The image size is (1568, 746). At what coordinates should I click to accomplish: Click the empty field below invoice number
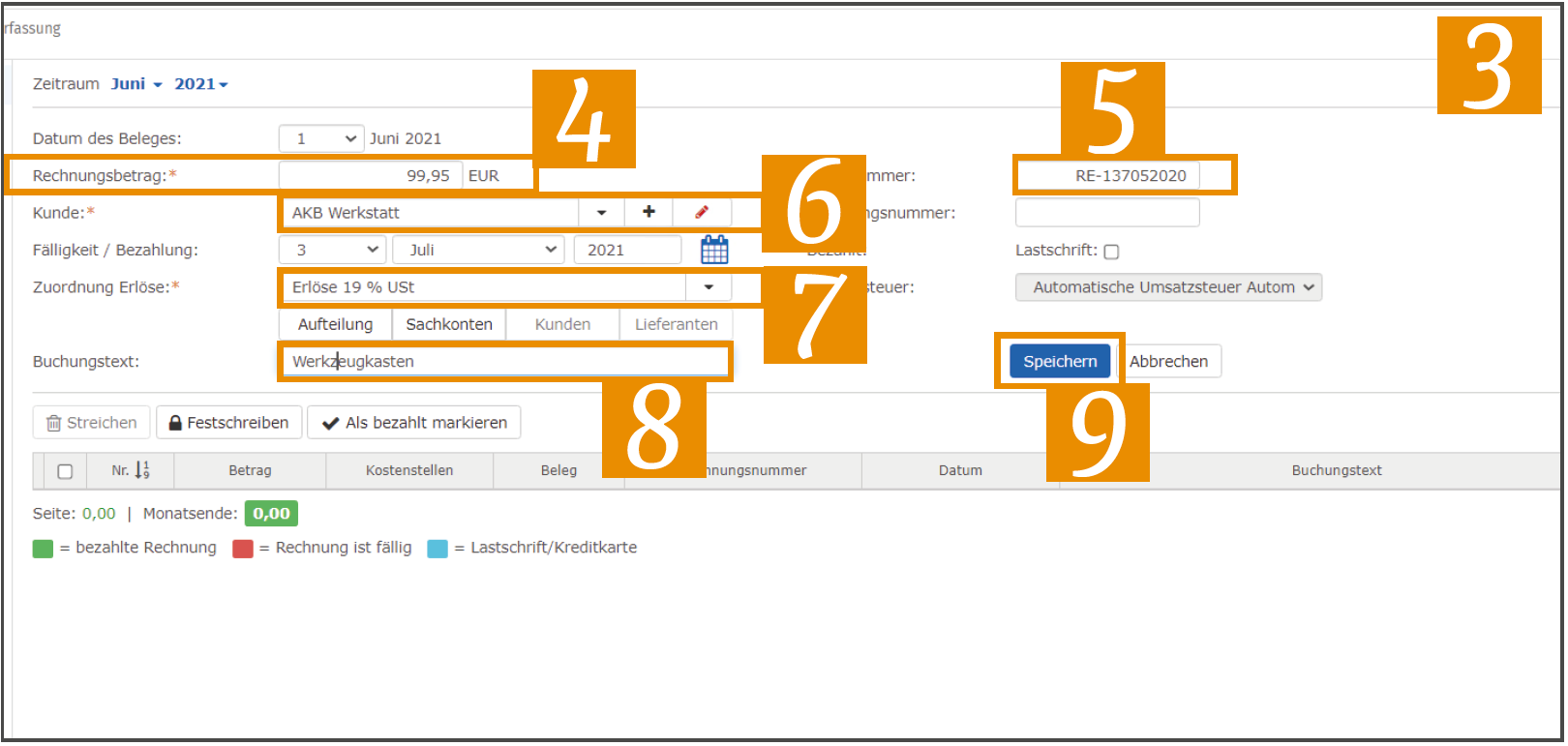(1107, 212)
